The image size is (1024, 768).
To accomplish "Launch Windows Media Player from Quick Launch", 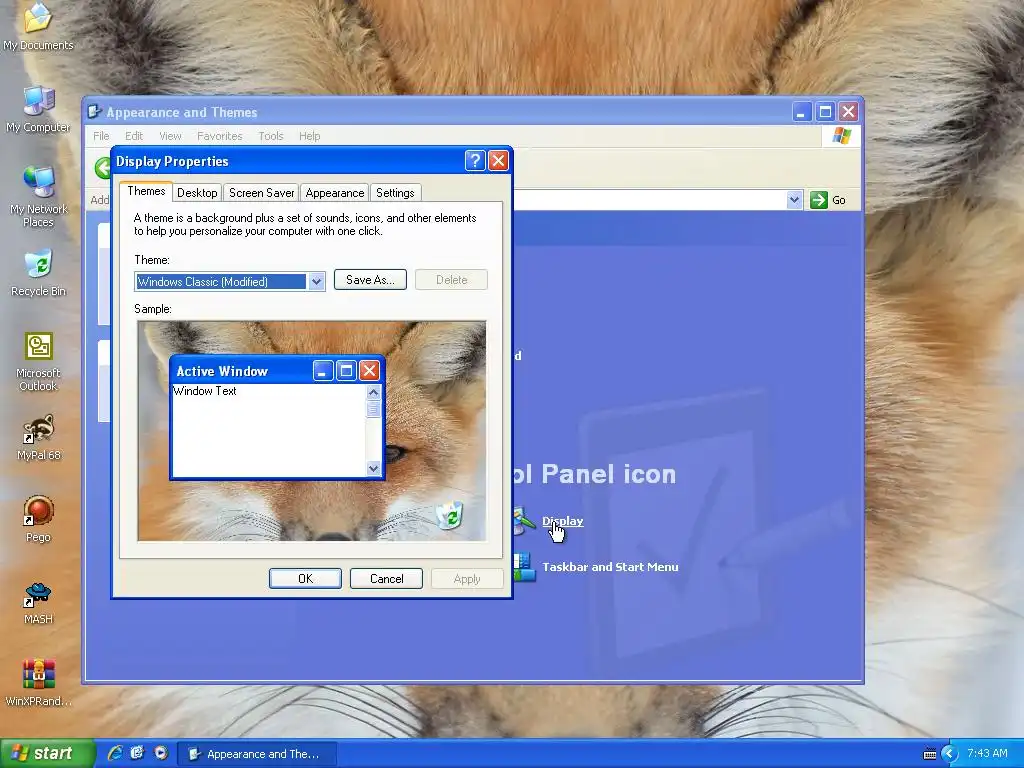I will (160, 753).
